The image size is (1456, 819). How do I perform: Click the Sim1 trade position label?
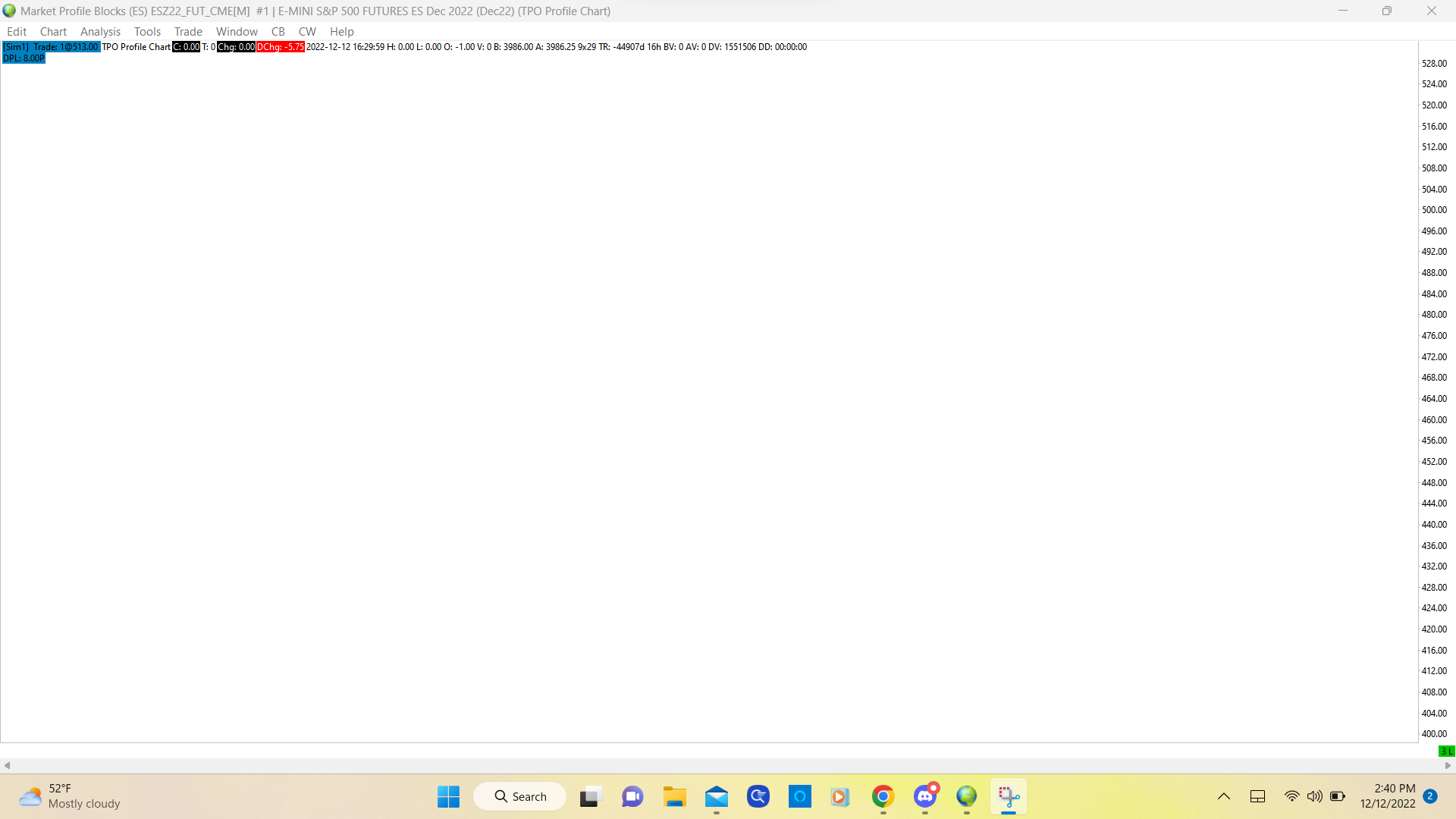tap(51, 47)
